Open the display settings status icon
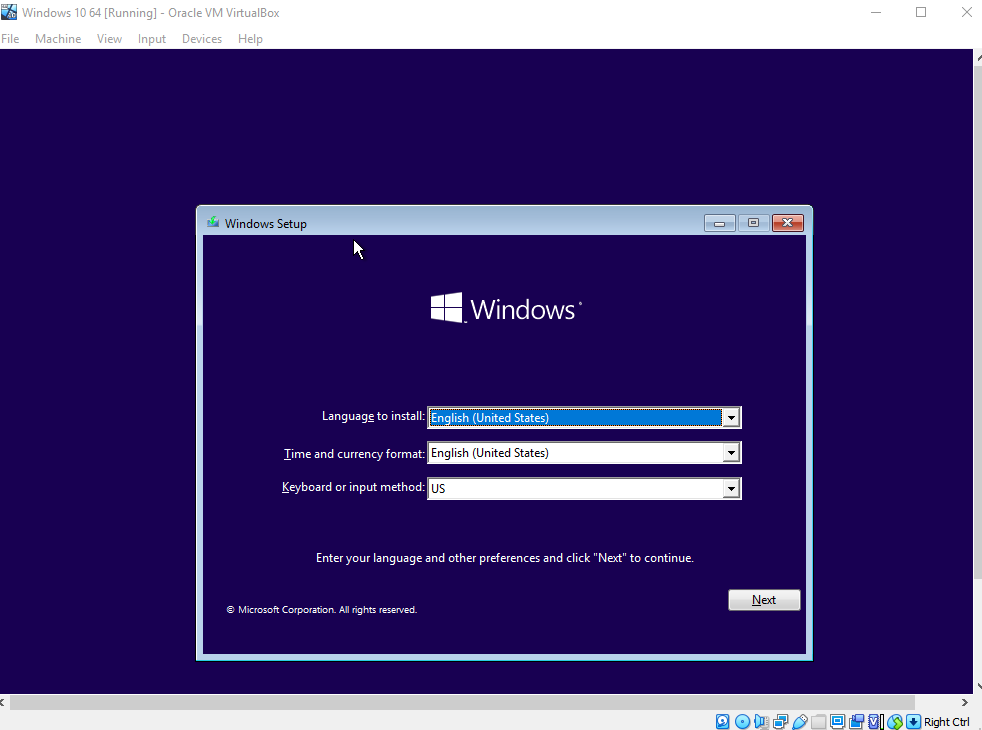 838,721
